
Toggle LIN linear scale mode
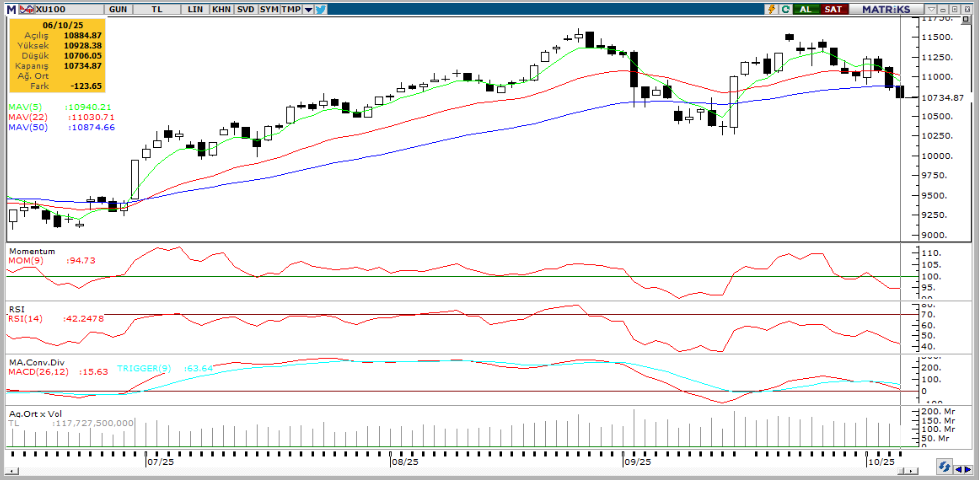tap(194, 8)
